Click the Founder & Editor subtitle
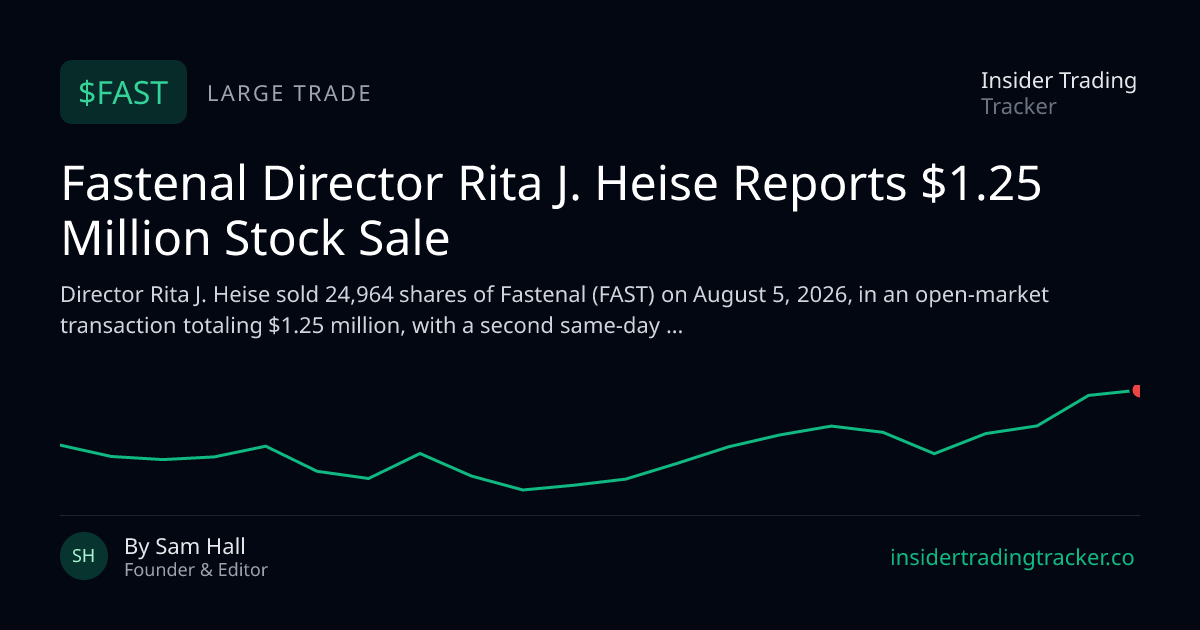The width and height of the screenshot is (1200, 630). 196,570
